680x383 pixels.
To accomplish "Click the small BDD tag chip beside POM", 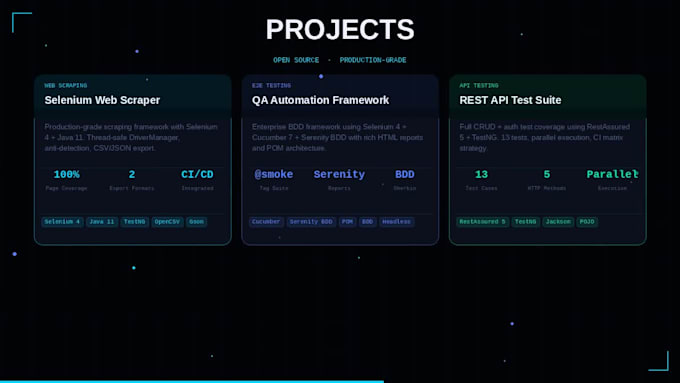I will 367,222.
